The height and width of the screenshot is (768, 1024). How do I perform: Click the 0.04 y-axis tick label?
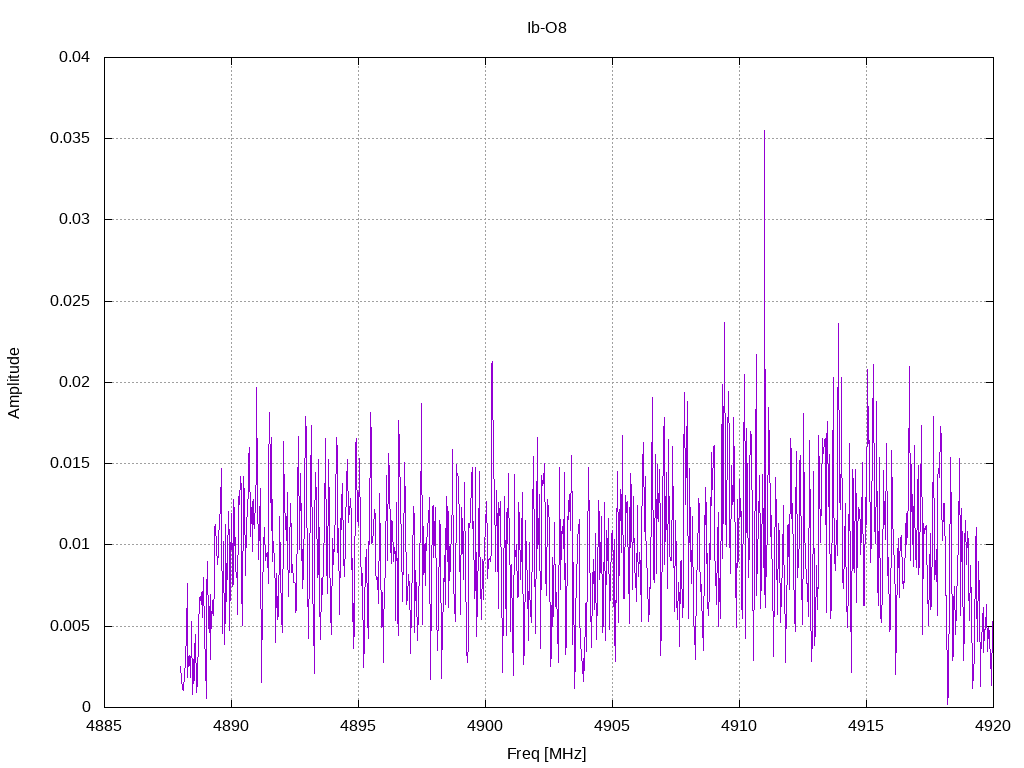74,57
